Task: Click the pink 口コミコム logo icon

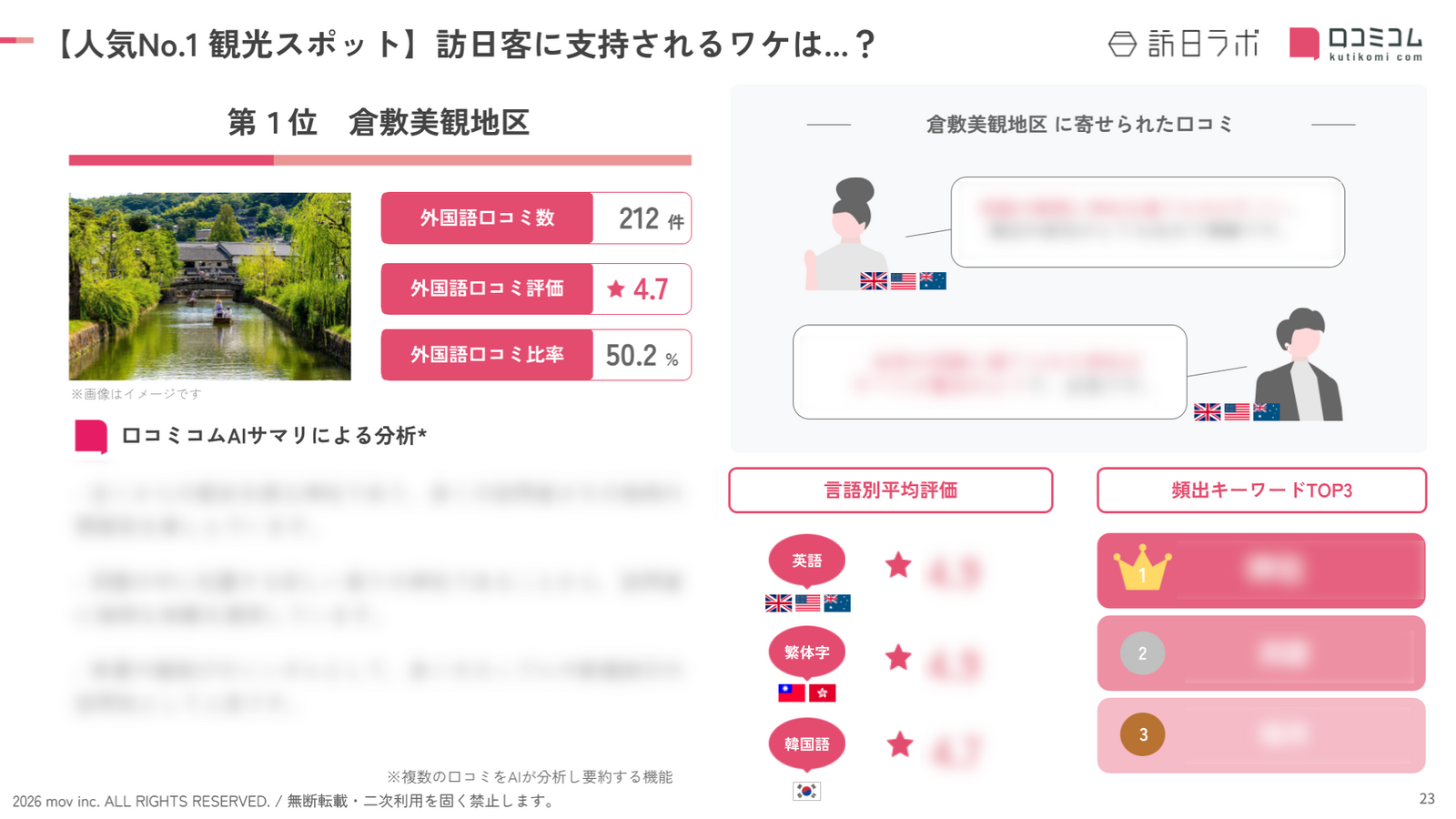Action: 1304,43
